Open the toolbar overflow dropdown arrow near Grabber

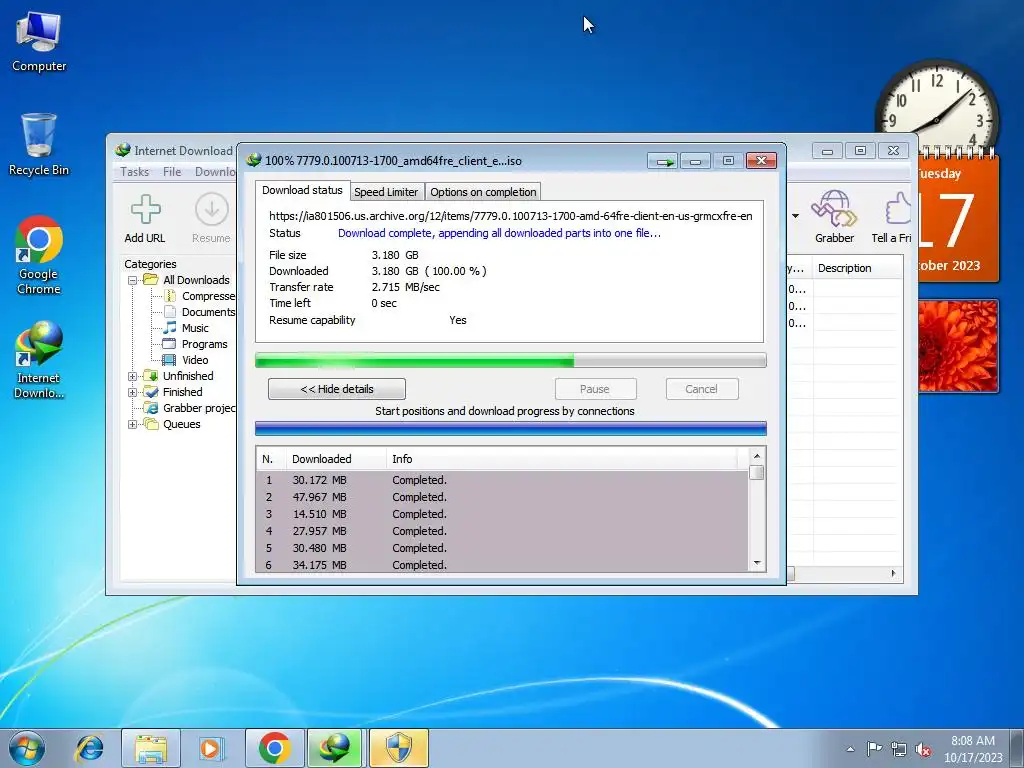pos(795,216)
